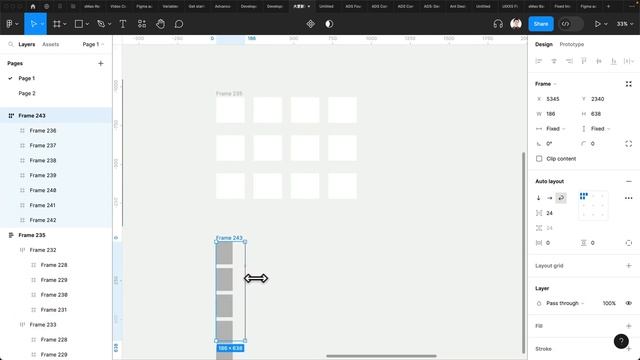Switch to the Design tab
640x360 pixels.
pos(544,44)
